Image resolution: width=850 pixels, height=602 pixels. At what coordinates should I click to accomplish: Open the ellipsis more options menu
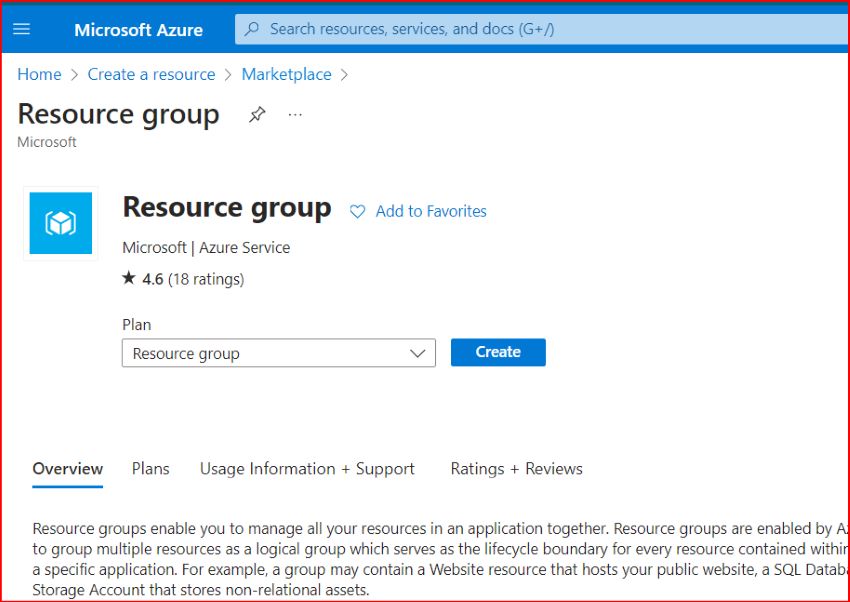(x=295, y=116)
